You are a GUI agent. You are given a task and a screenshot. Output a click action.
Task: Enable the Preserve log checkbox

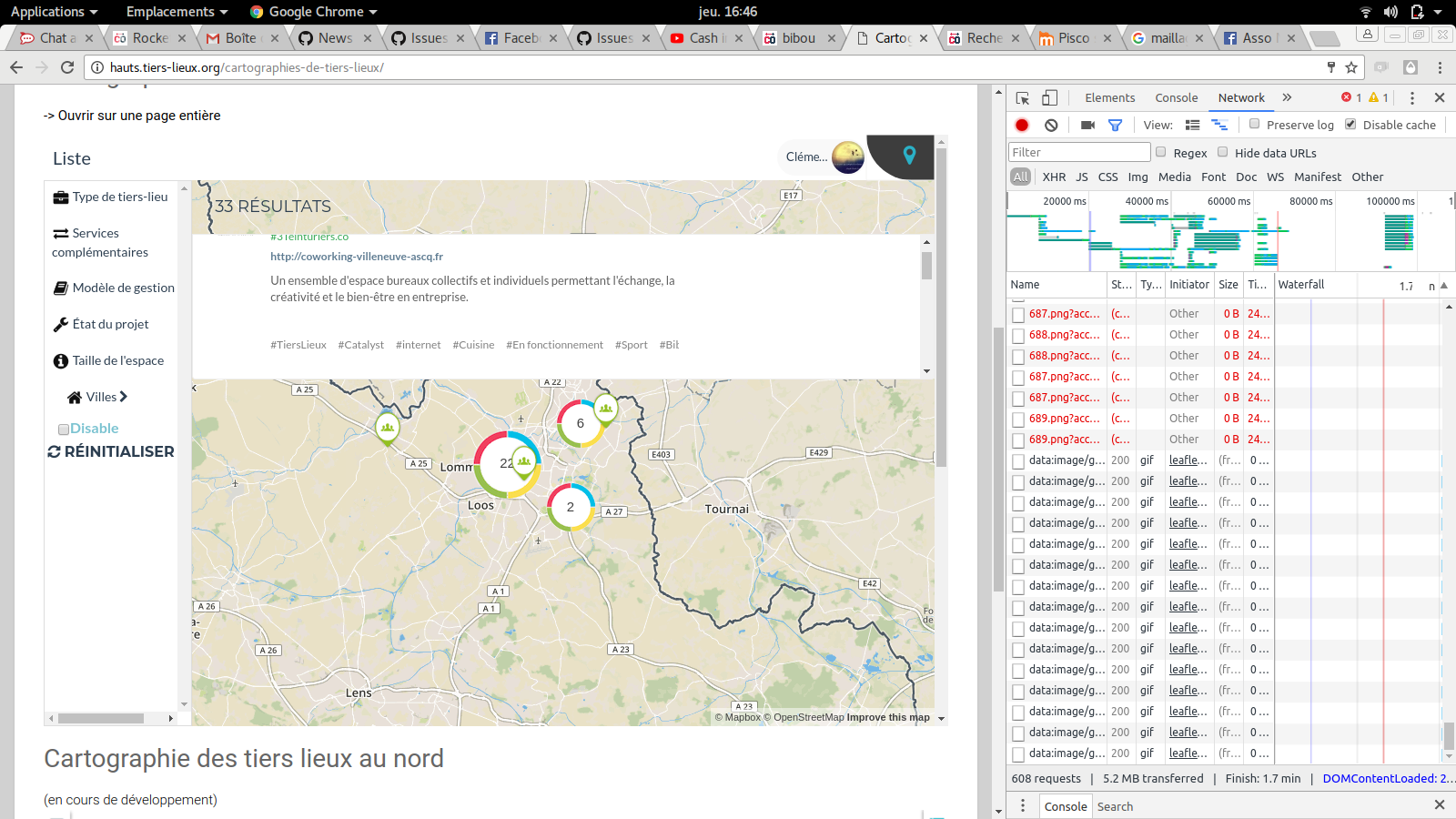pos(1255,124)
